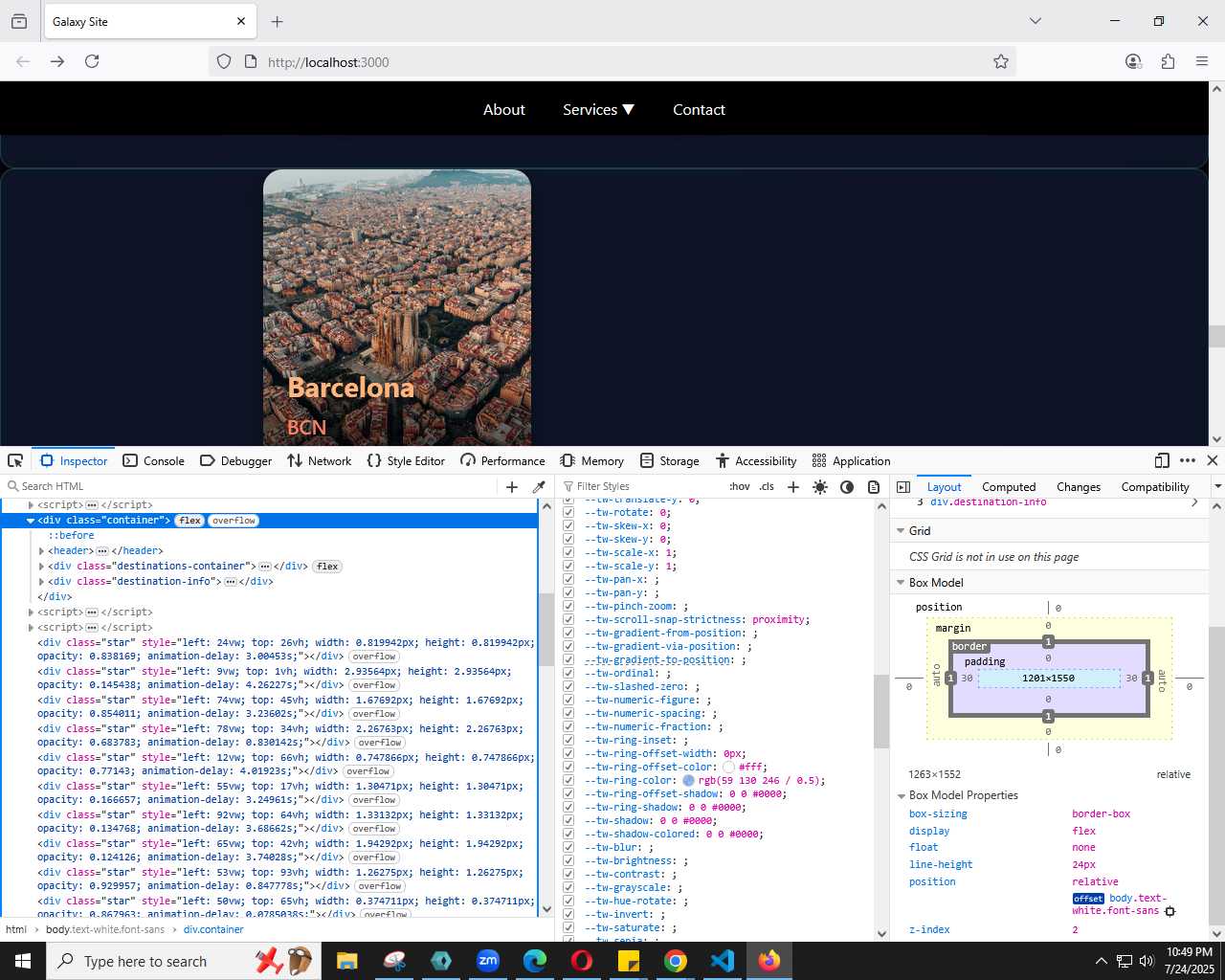Switch to the Network tab
This screenshot has height=980, width=1225.
pyautogui.click(x=320, y=460)
